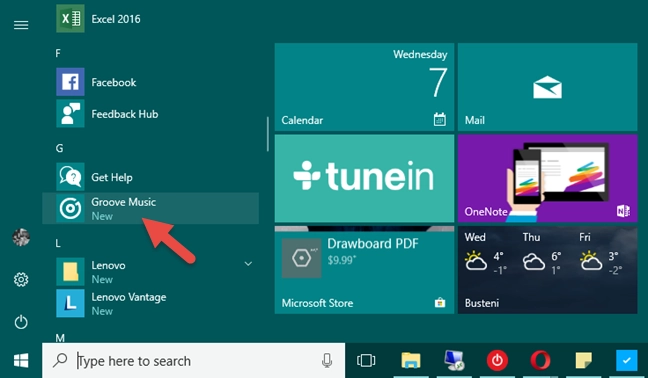Click the 'Type here to search' box
The width and height of the screenshot is (648, 378).
coord(193,361)
